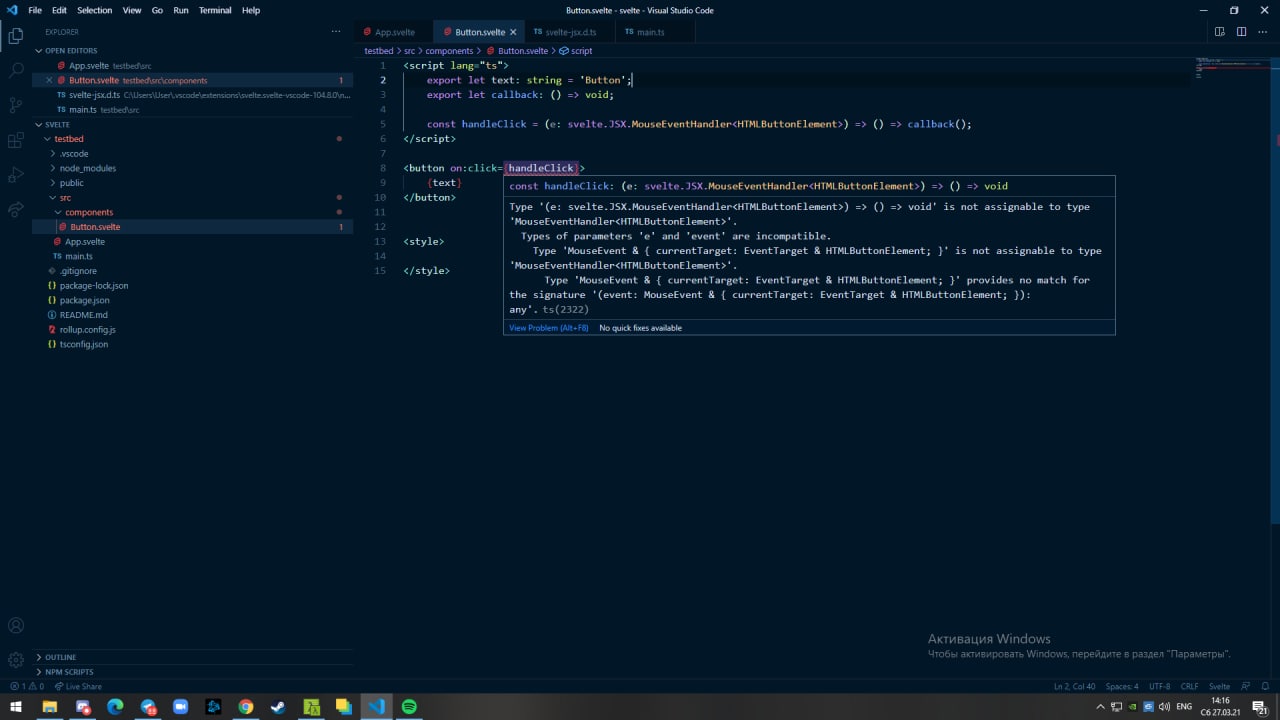This screenshot has width=1280, height=720.
Task: Open the editor More Actions ellipsis
Action: (x=1263, y=32)
